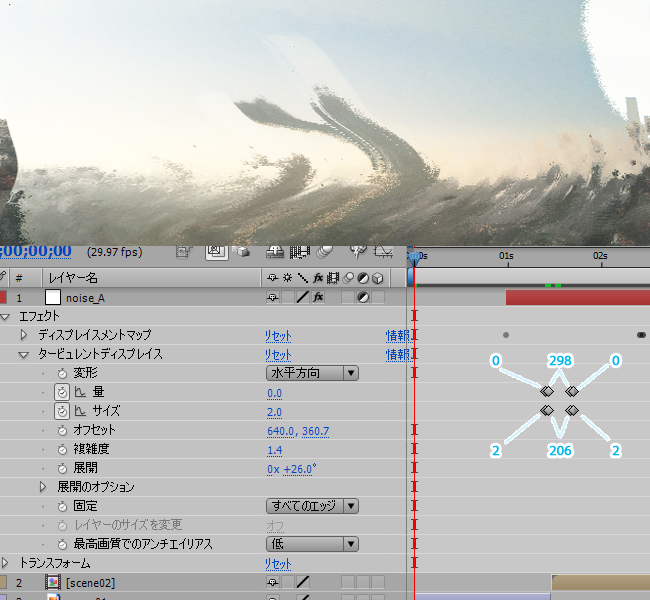Viewport: 650px width, 600px height.
Task: Open the 固定 dropdown showing すべてのエッジ
Action: click(x=311, y=506)
